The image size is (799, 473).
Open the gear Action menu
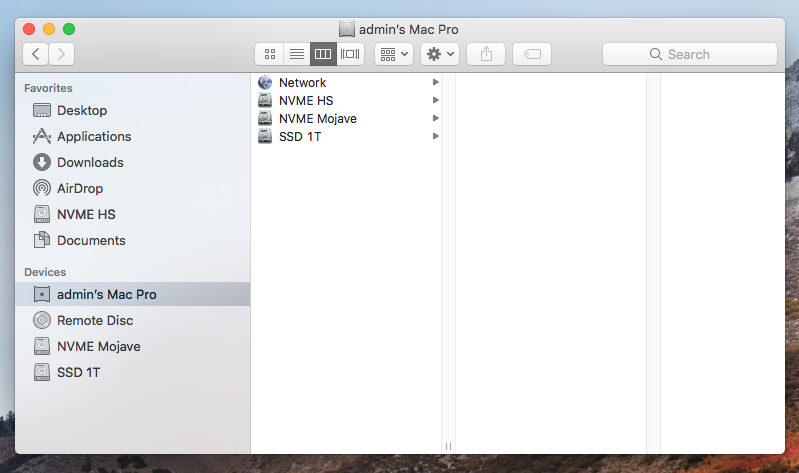point(440,54)
